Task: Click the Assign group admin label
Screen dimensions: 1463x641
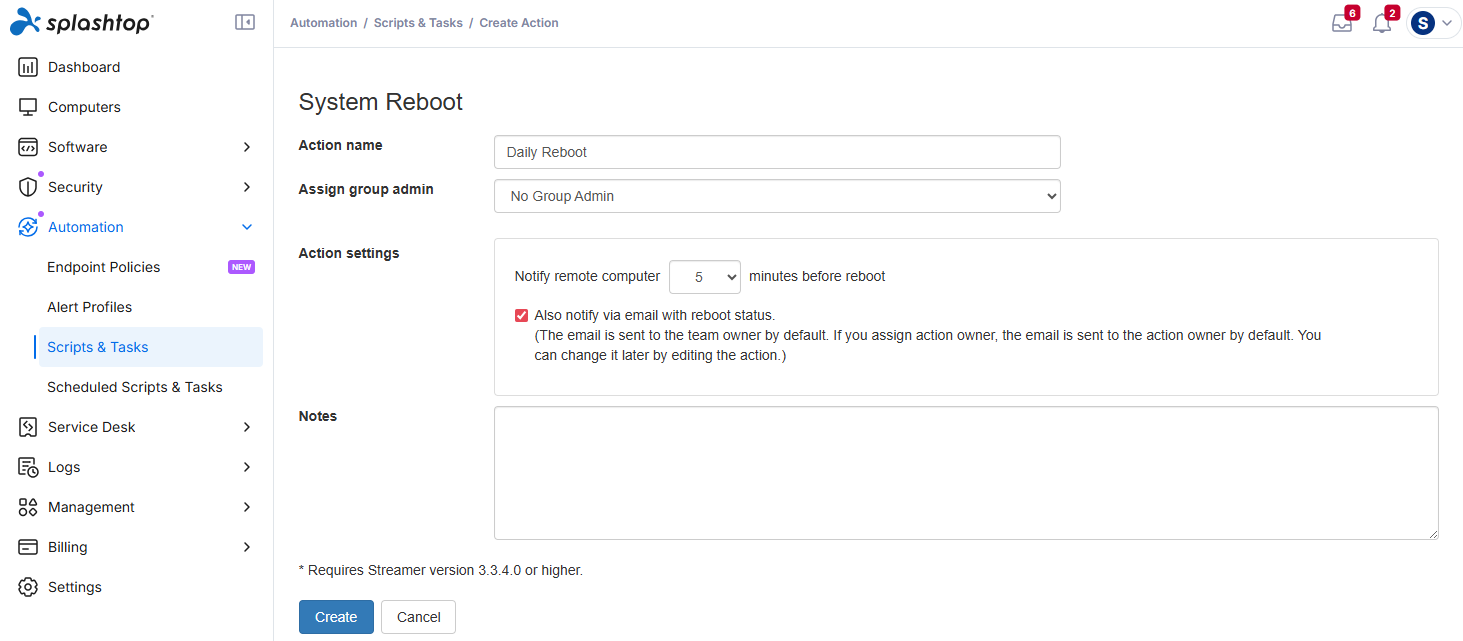Action: pyautogui.click(x=366, y=189)
